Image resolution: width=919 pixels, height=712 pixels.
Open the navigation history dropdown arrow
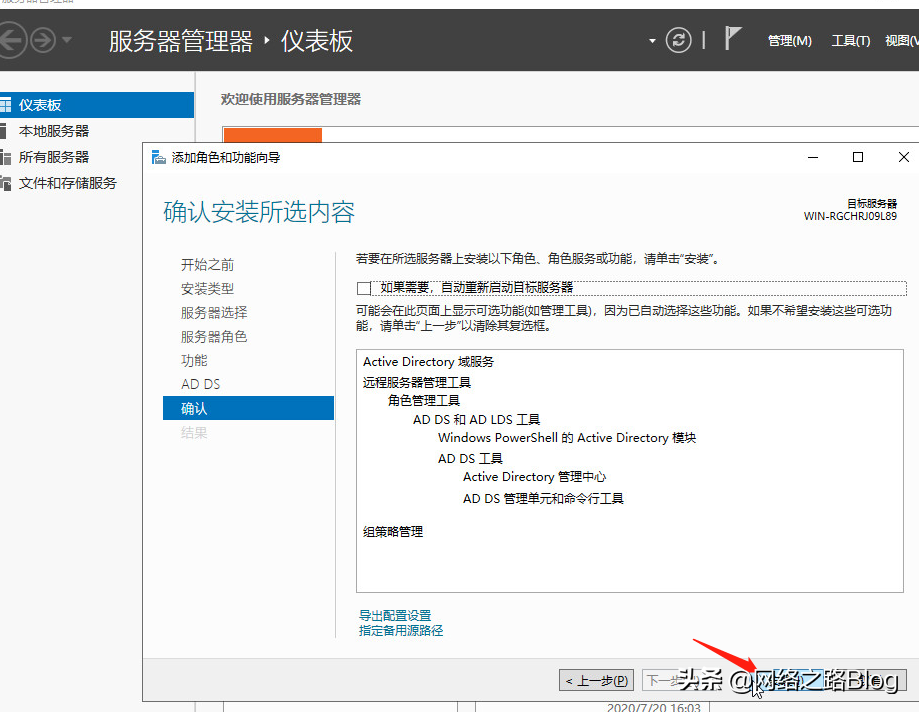tap(66, 40)
